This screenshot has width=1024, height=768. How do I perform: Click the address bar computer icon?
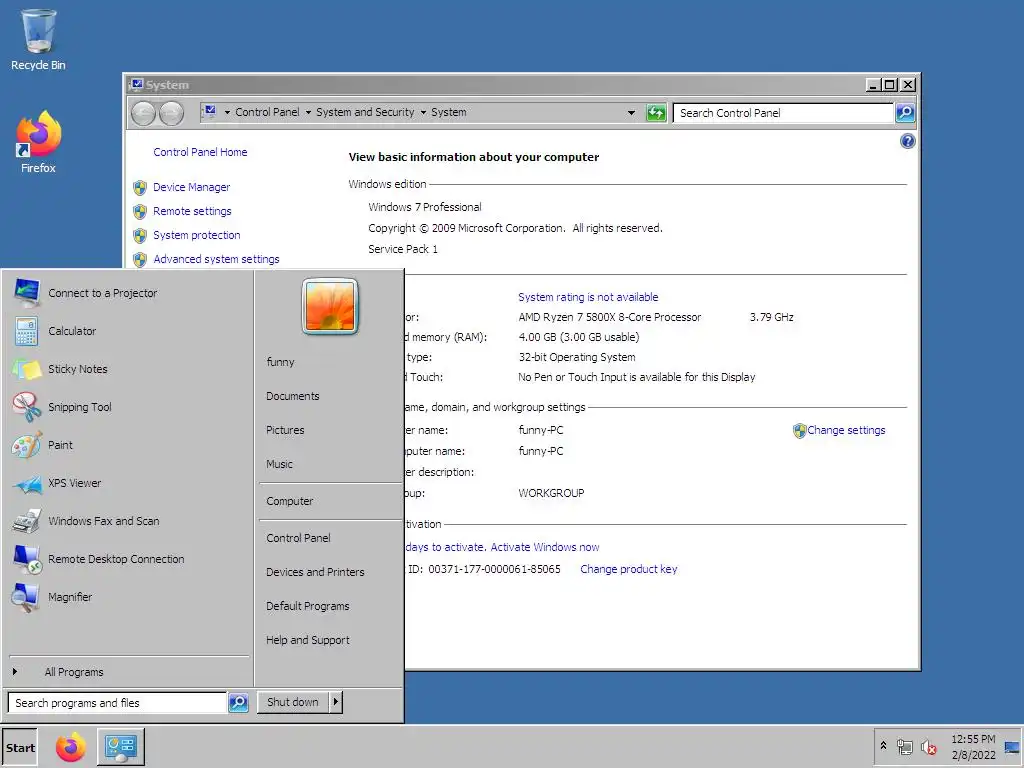pos(210,112)
